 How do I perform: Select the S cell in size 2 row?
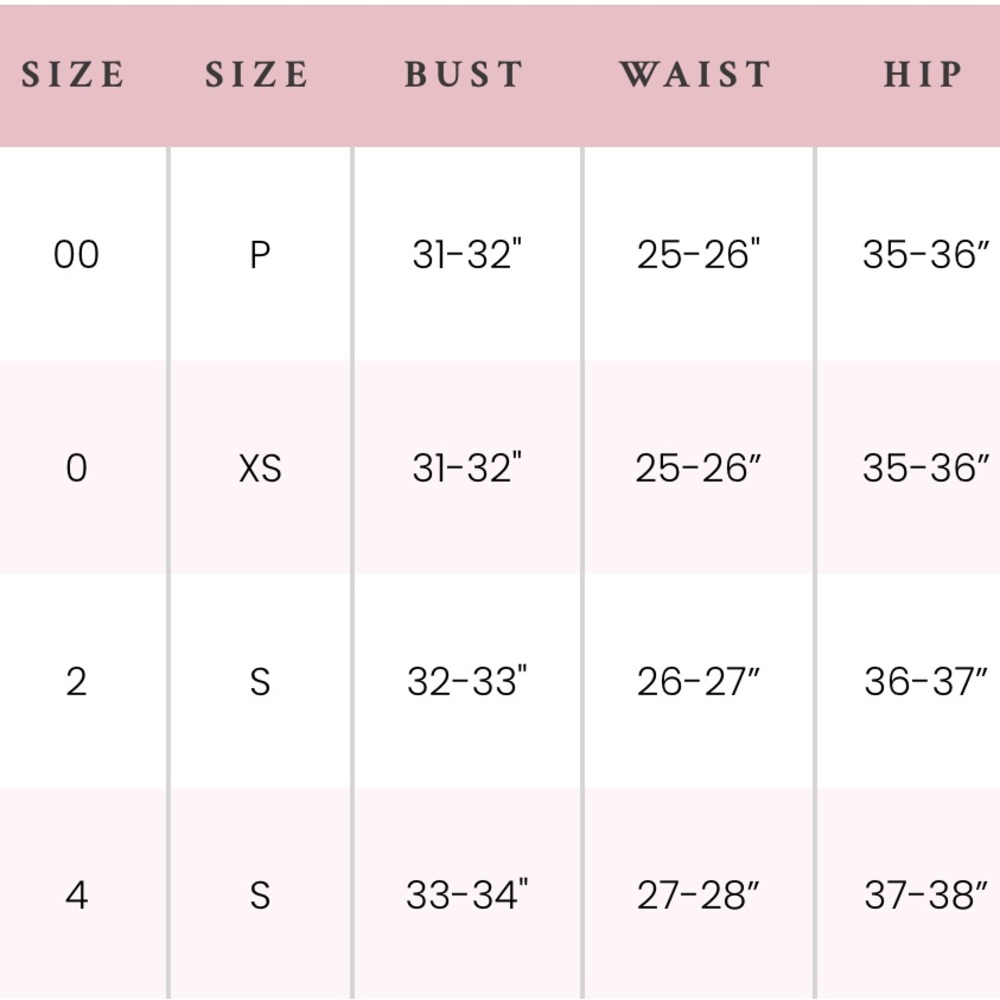click(260, 682)
